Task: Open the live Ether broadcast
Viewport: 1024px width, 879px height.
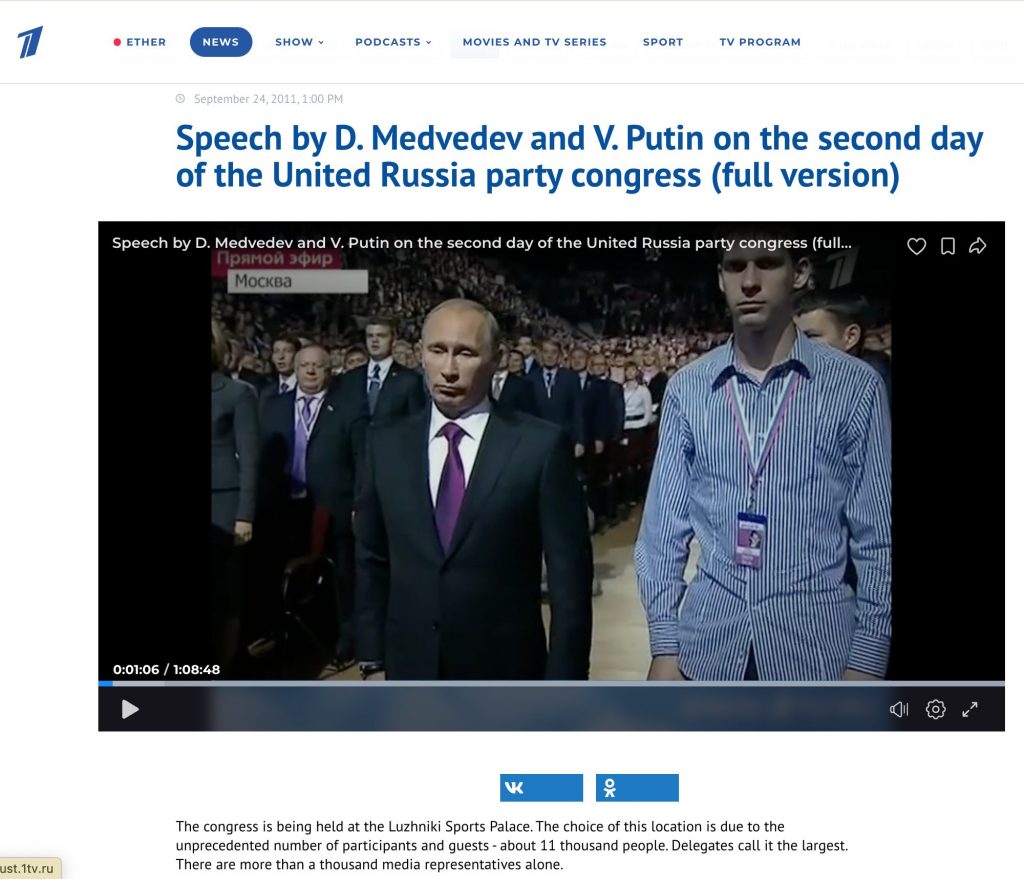Action: tap(140, 42)
